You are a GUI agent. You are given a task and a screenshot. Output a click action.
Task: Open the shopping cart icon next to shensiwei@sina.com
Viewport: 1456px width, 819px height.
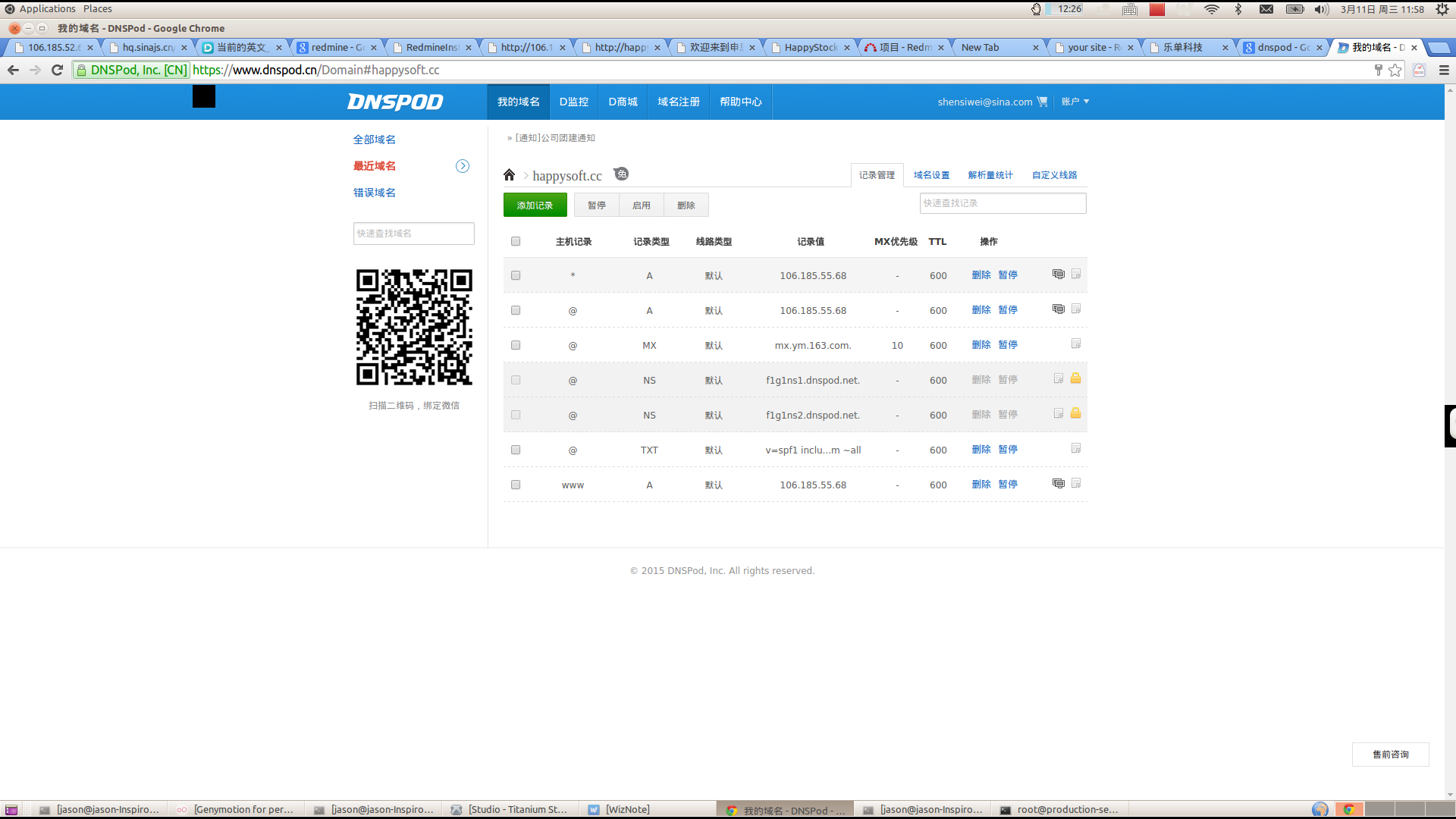point(1043,101)
